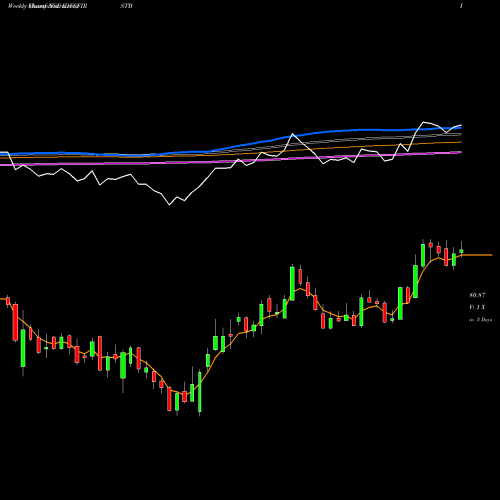The image size is (500, 500).
Task: Click the lowest trough of the white line
Action: (x=169, y=204)
